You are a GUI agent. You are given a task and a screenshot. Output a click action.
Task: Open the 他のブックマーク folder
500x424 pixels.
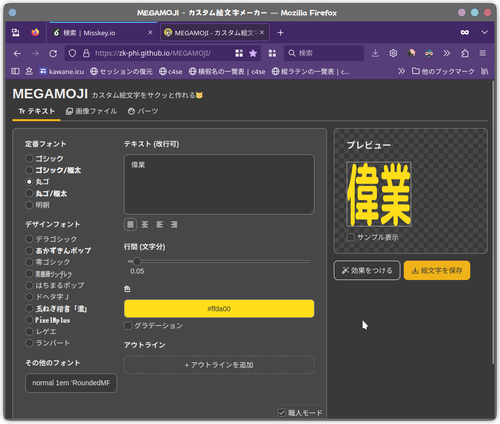443,71
